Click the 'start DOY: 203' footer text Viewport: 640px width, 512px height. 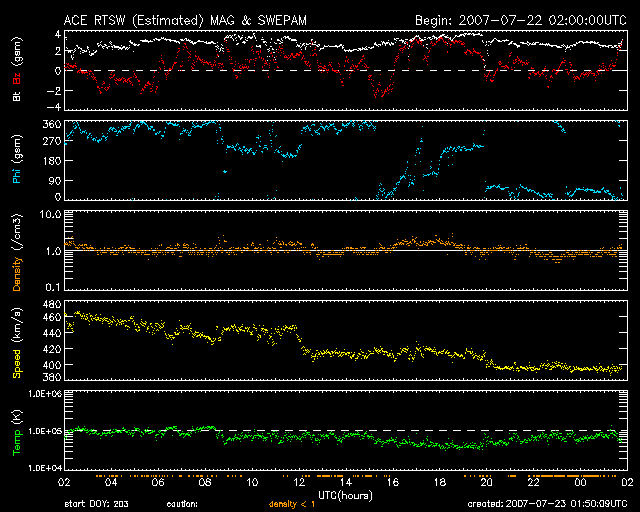(x=96, y=504)
